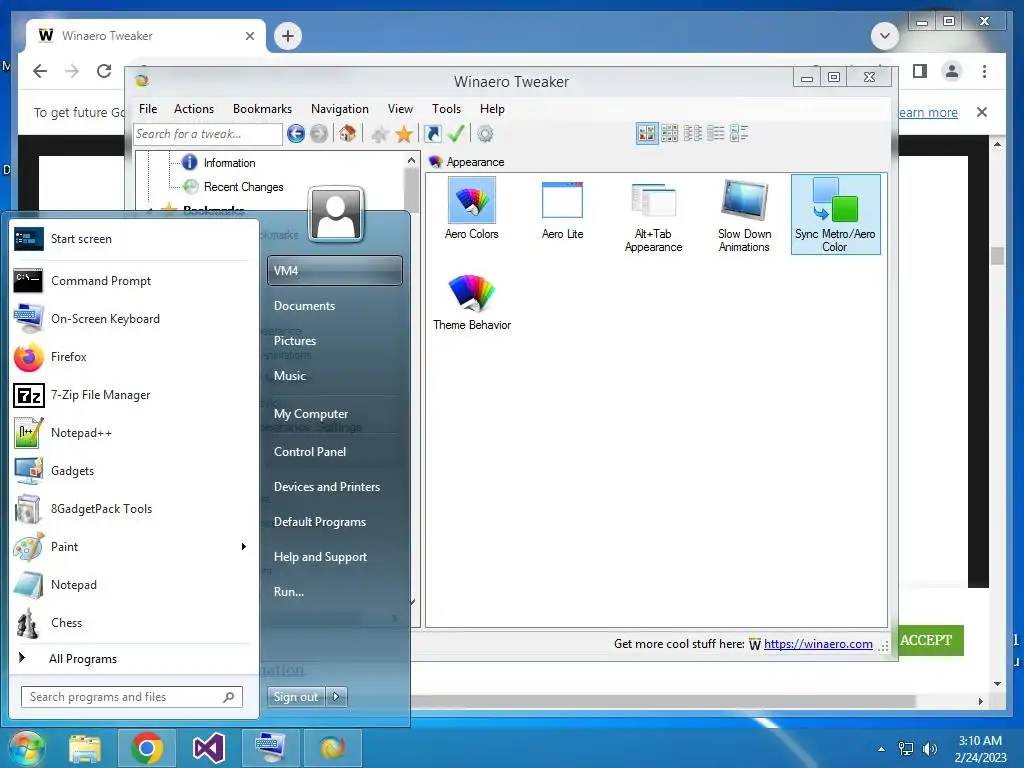This screenshot has height=768, width=1024.
Task: Open Aero Colors tweak
Action: [x=472, y=209]
